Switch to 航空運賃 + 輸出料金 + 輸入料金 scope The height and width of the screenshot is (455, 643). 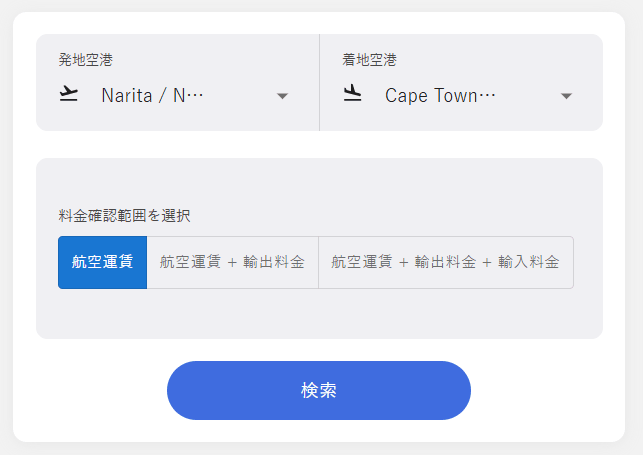[445, 262]
